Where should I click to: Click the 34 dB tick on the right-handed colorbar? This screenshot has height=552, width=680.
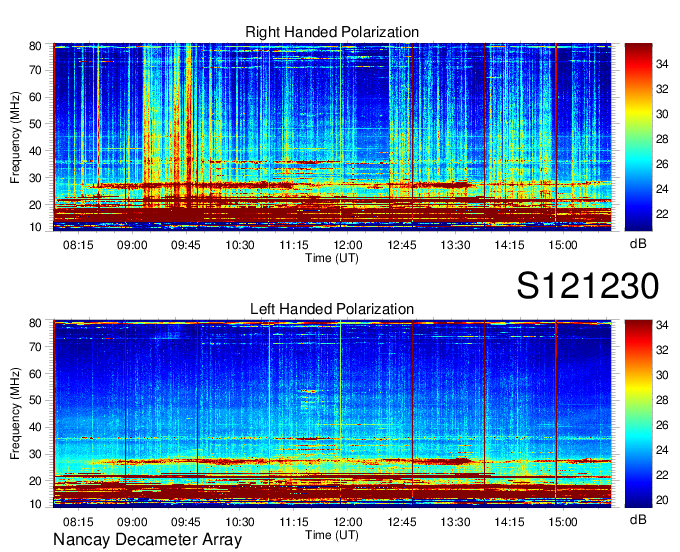pos(662,64)
